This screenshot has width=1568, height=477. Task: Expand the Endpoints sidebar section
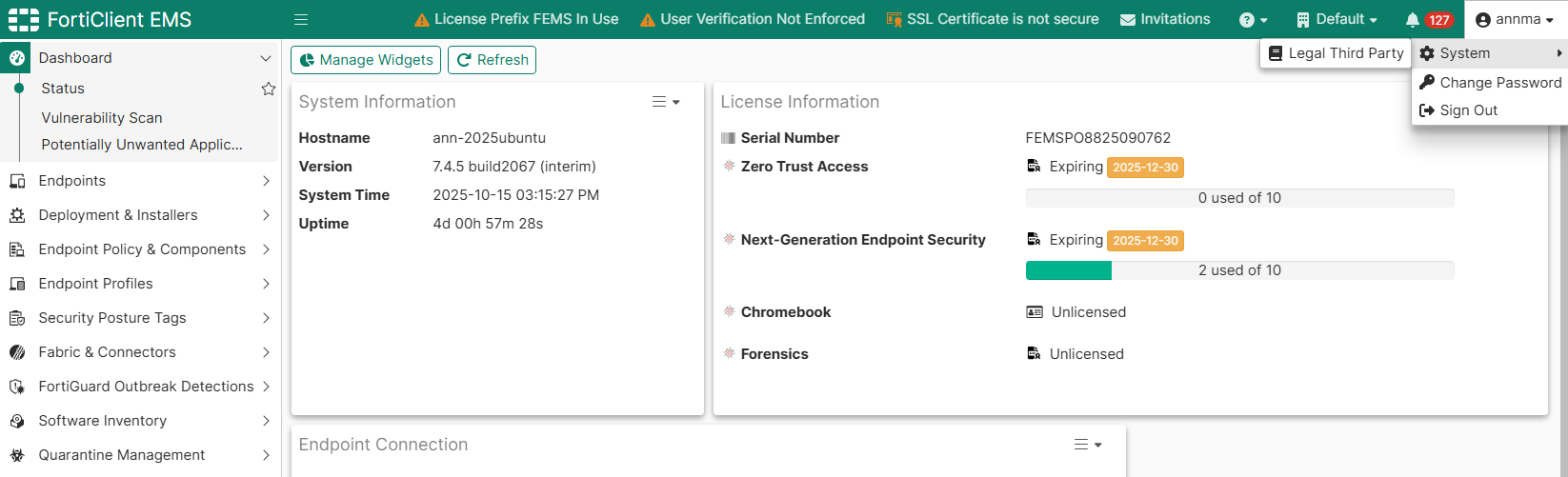[266, 181]
